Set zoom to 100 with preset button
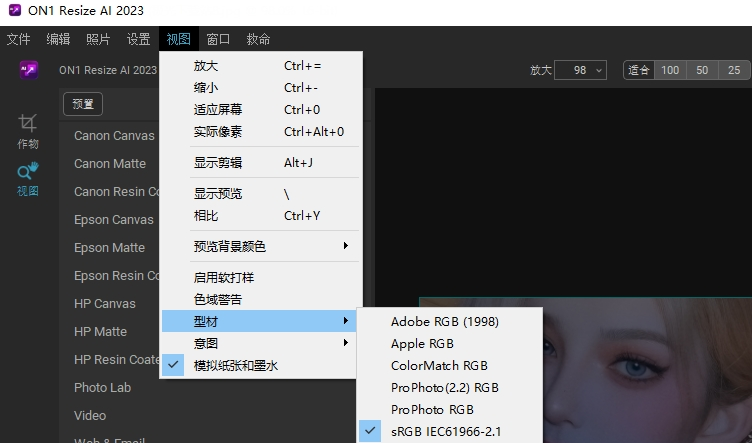The height and width of the screenshot is (443, 753). click(x=670, y=70)
